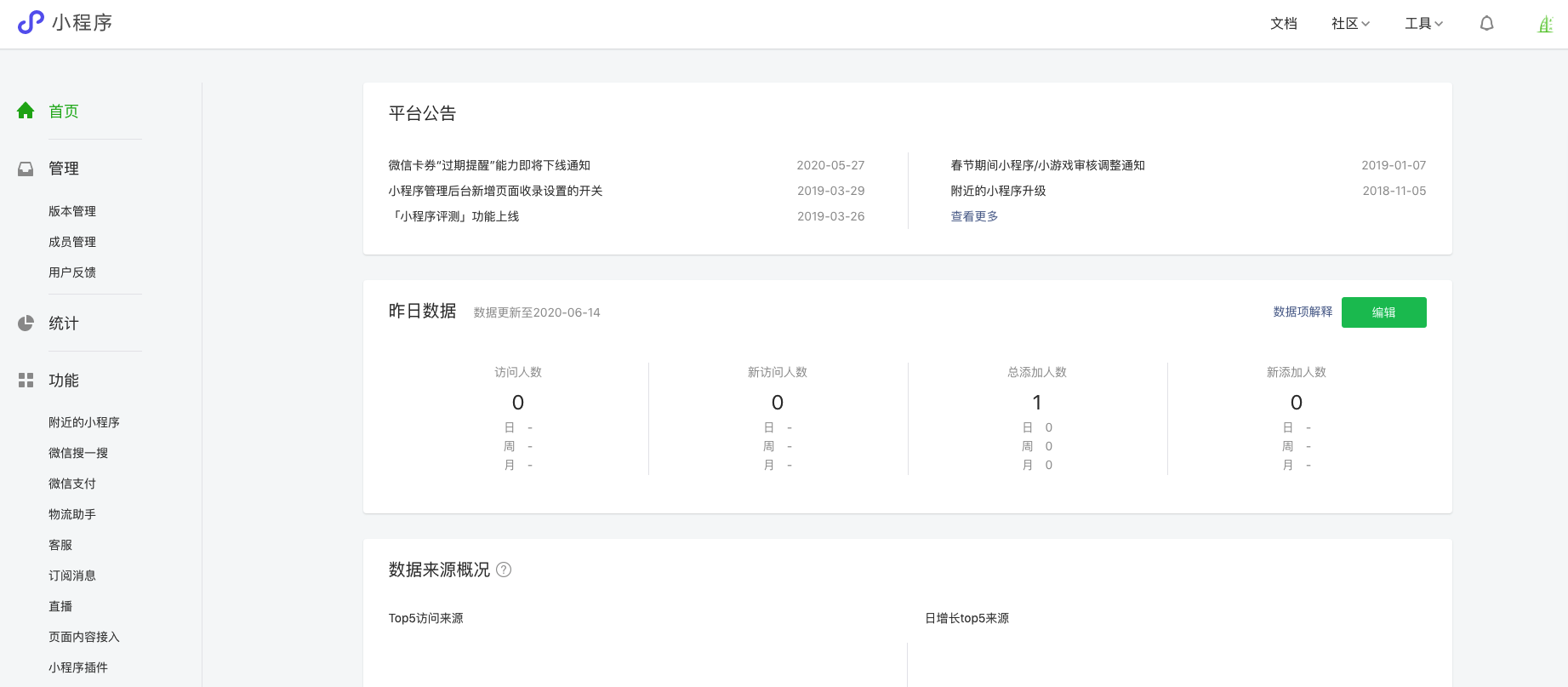
Task: Click the date 2019-03-26
Action: 830,216
